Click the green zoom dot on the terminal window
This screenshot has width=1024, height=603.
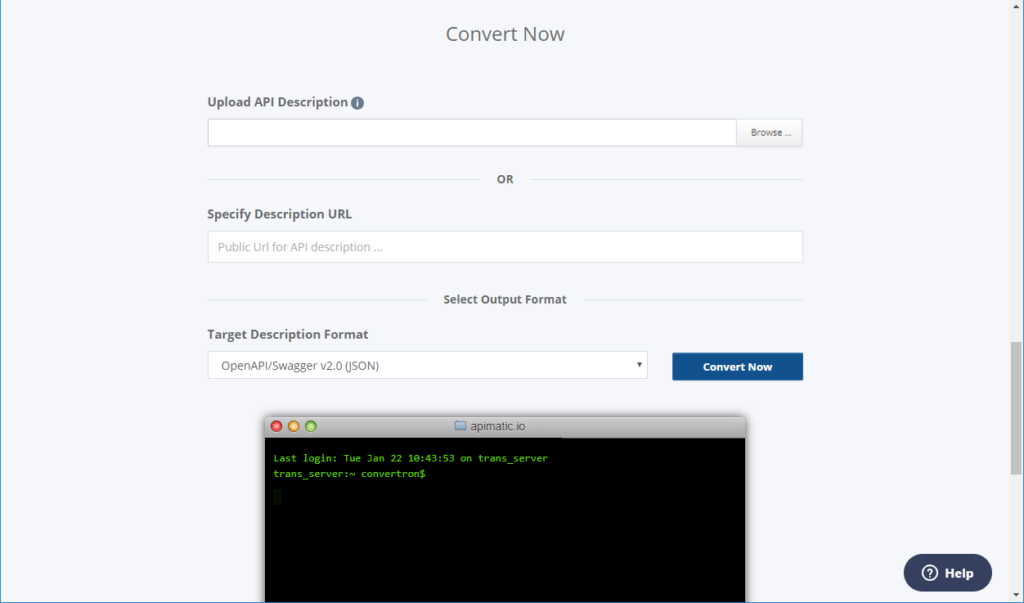pos(310,425)
